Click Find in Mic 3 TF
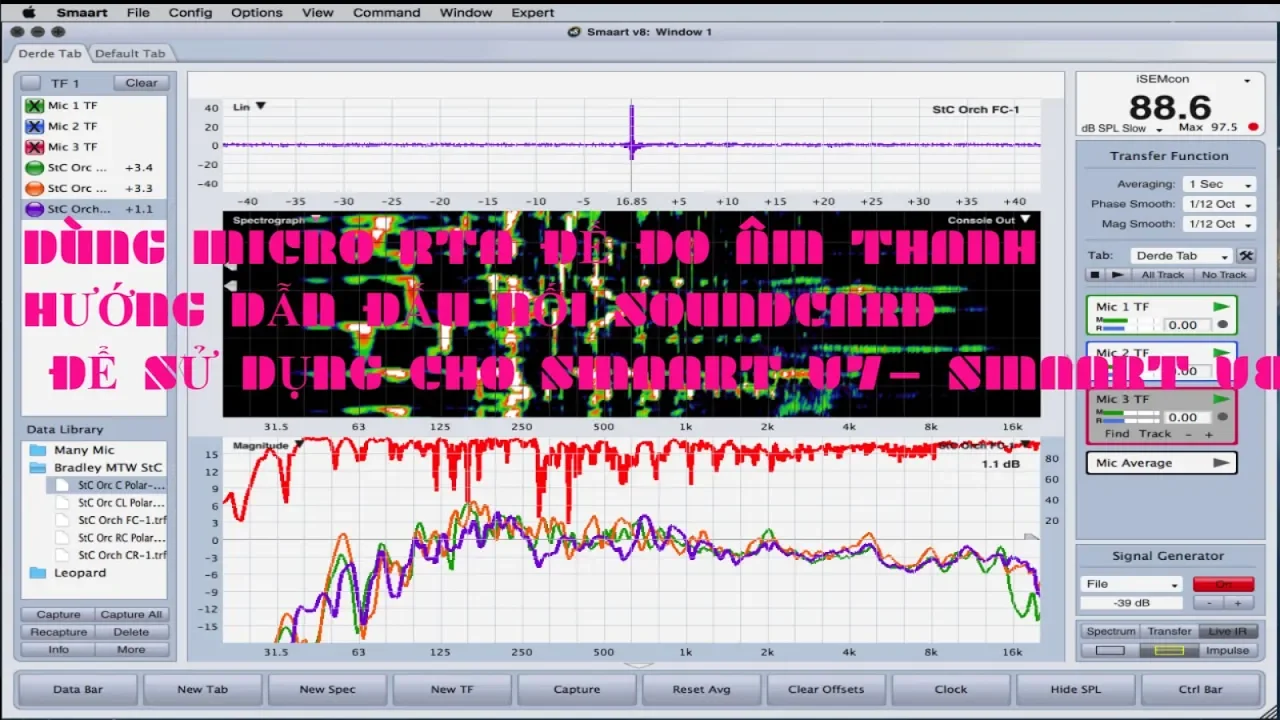The height and width of the screenshot is (720, 1280). coord(1117,434)
